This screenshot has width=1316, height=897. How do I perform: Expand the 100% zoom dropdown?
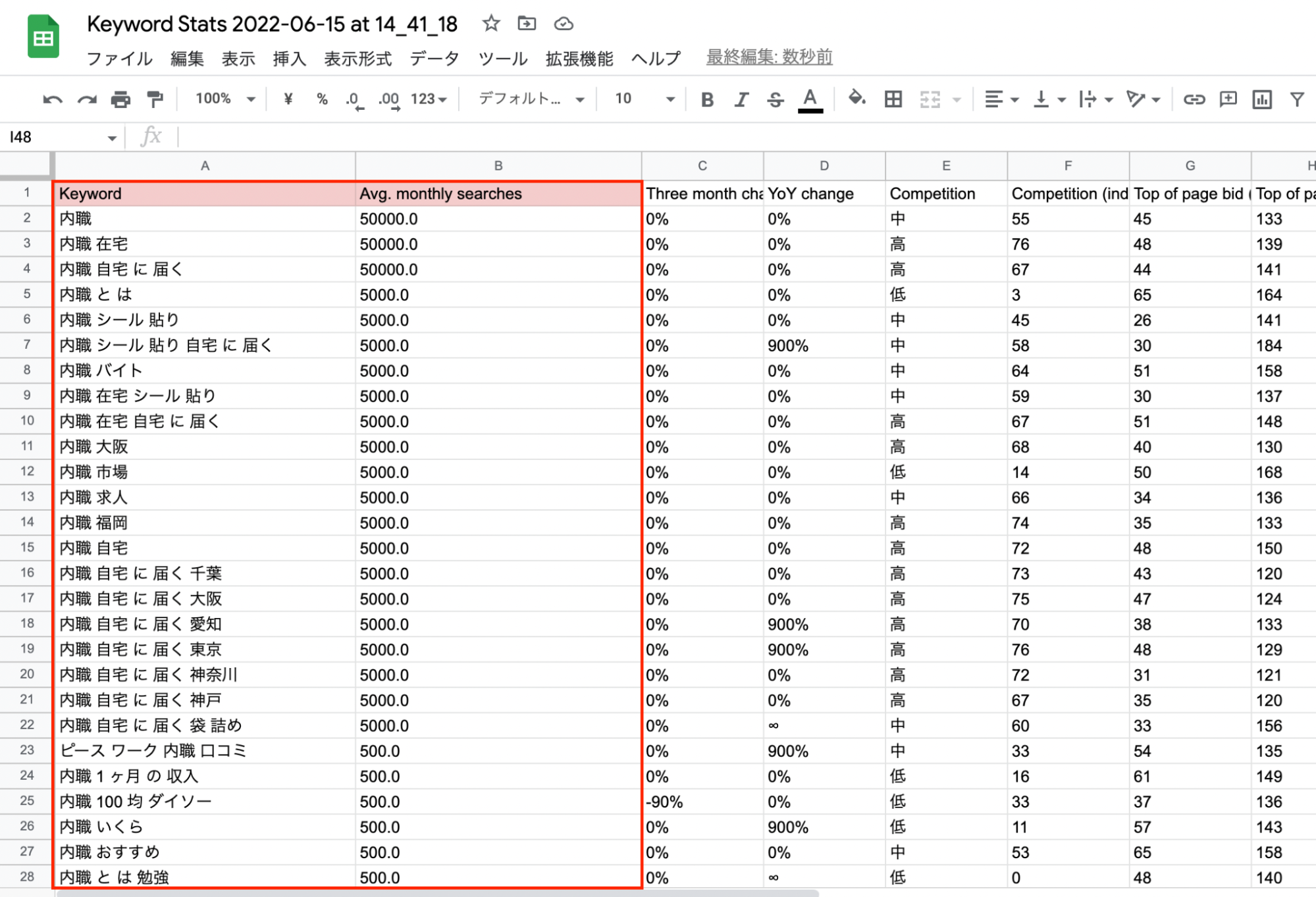224,99
